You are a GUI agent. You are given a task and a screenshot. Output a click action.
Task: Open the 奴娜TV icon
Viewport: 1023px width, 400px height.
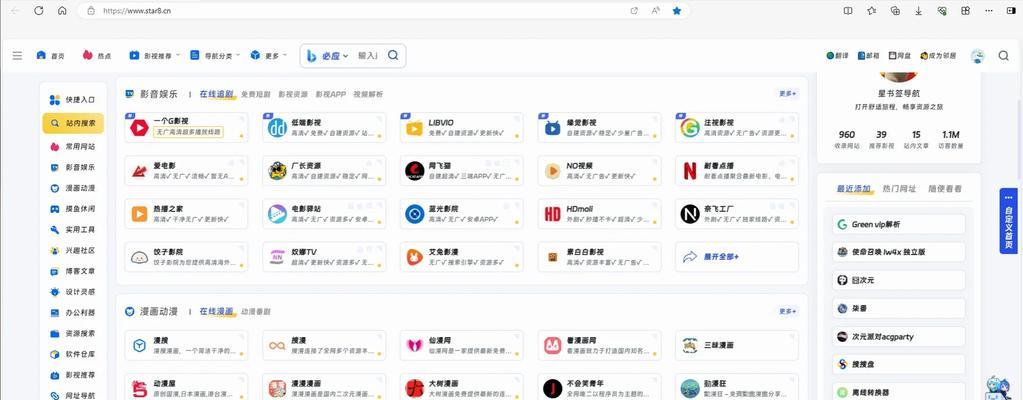(277, 257)
